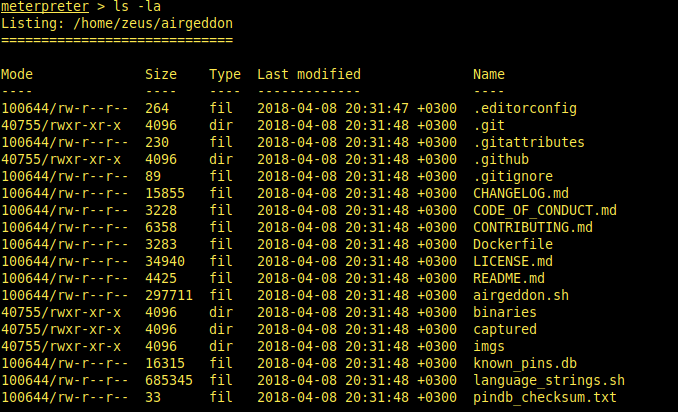Click size value 685345 of language_strings.sh
The width and height of the screenshot is (678, 412).
pos(169,380)
